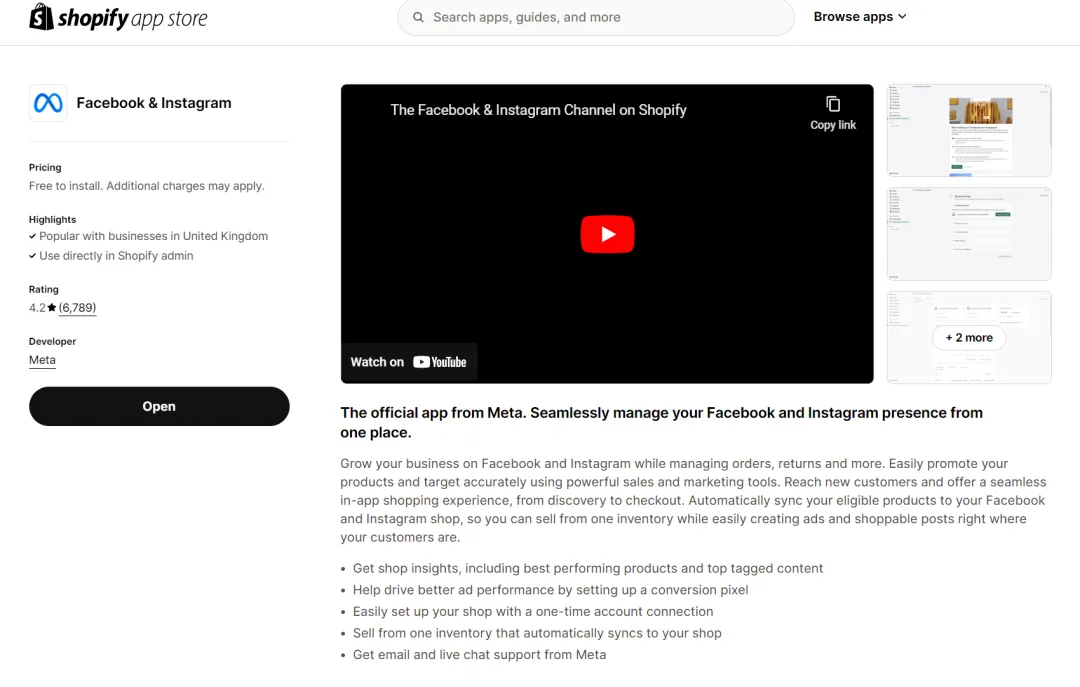Click 'Get email and live chat support' bullet

click(479, 655)
